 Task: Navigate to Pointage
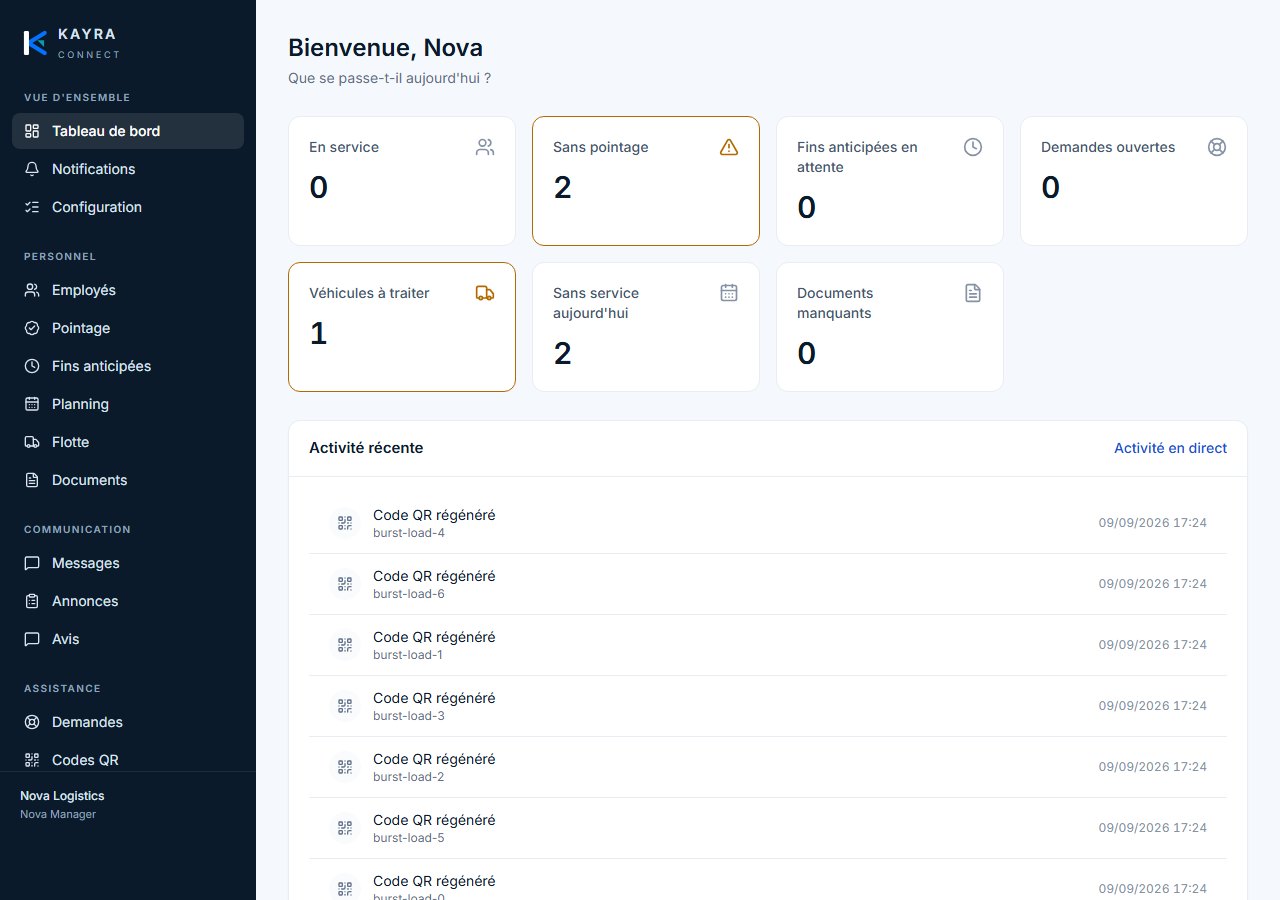pyautogui.click(x=128, y=328)
